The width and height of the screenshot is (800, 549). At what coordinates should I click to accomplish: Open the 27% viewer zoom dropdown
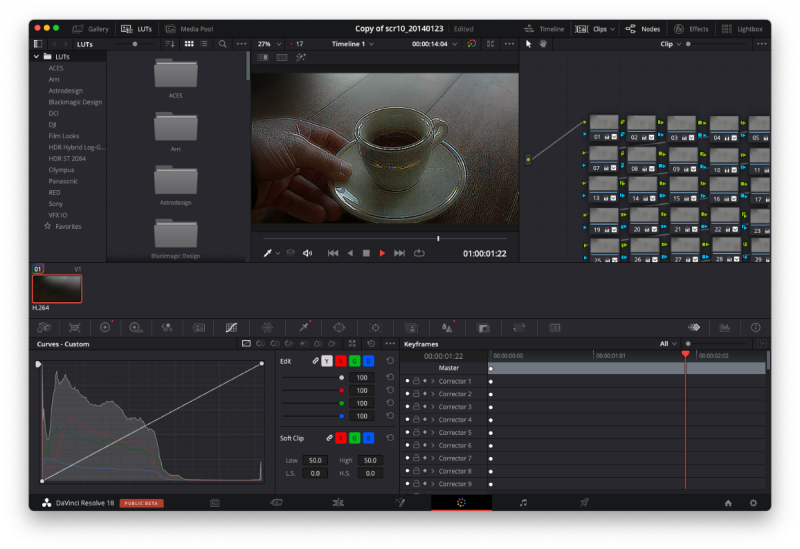pos(268,44)
